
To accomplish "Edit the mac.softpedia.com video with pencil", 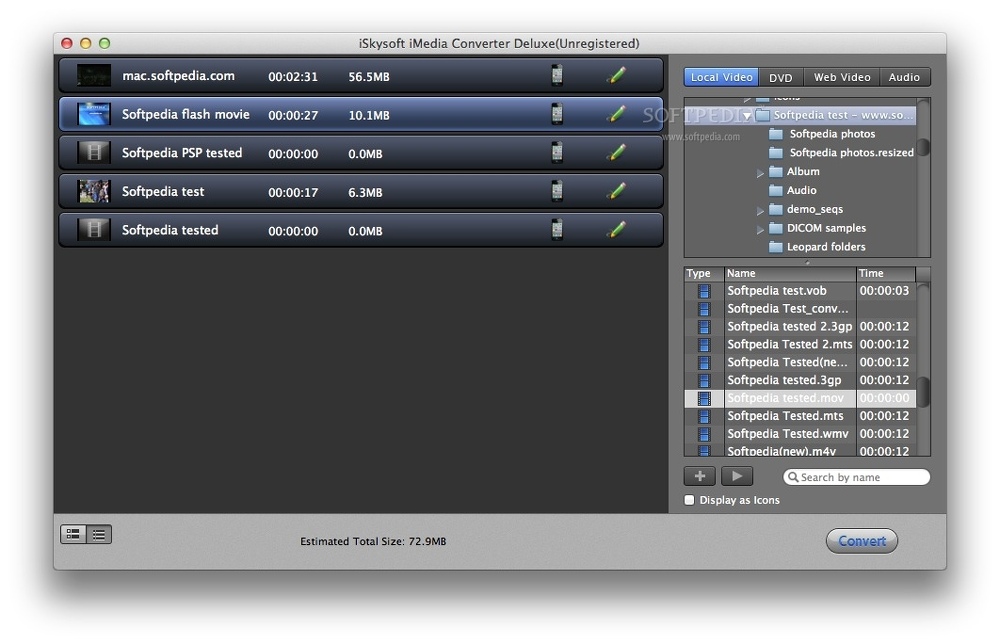I will [x=616, y=75].
